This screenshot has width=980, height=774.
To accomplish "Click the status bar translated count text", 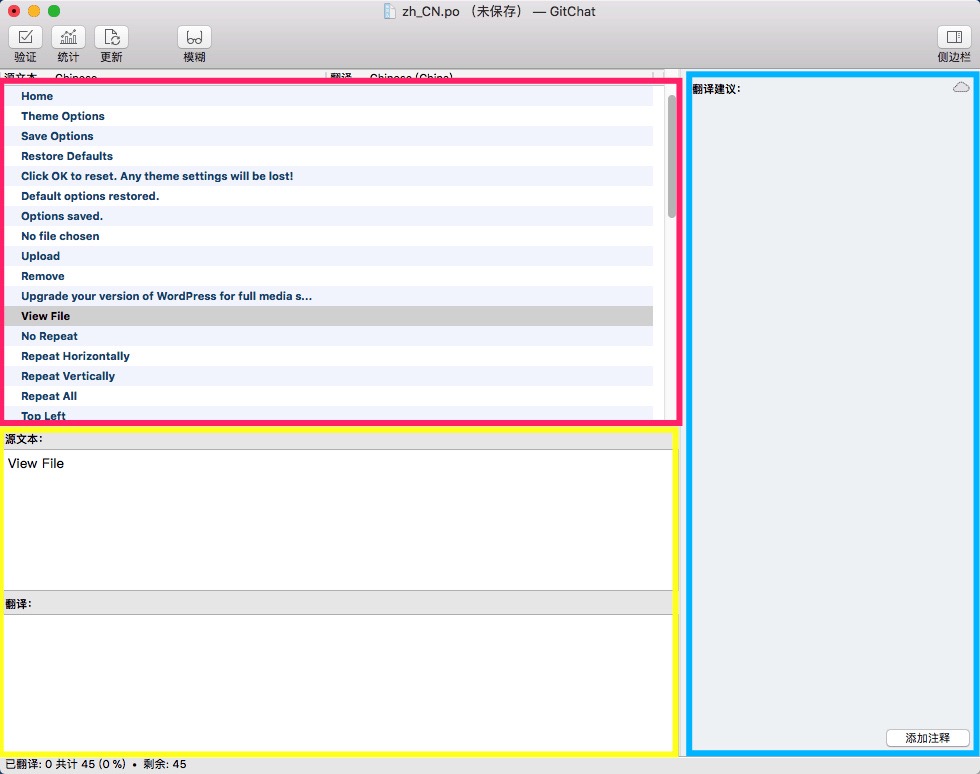I will 96,764.
